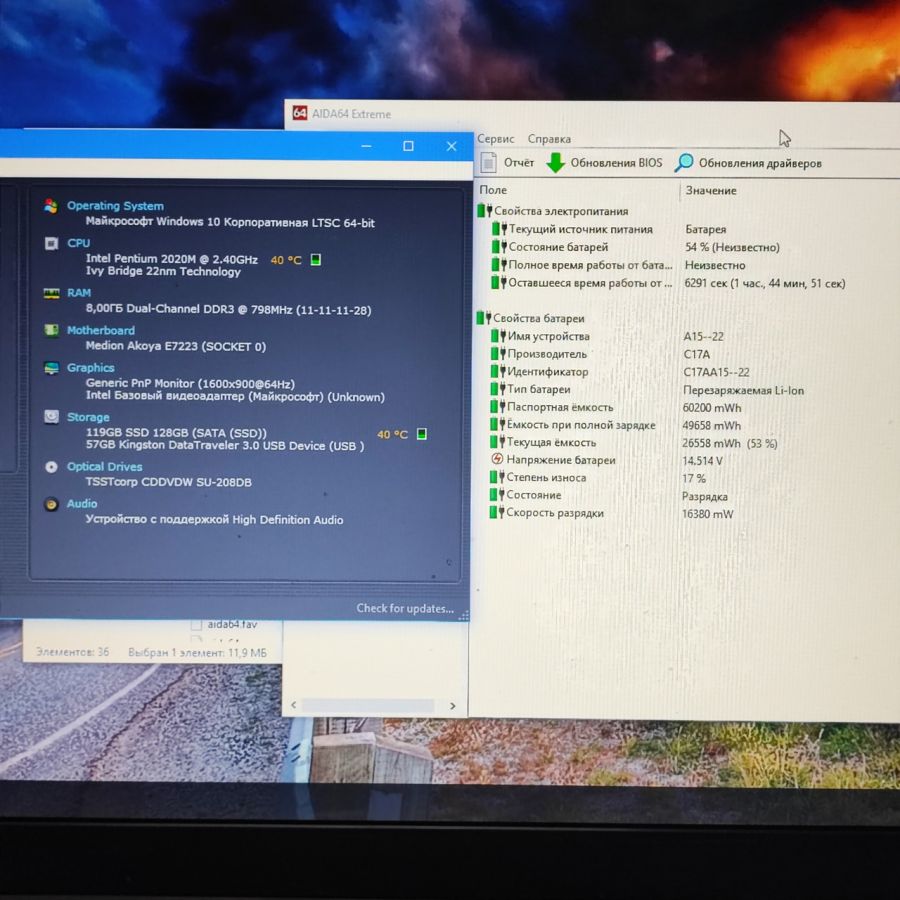Click the 16380 mW discharge rate value
Screen dimensions: 900x900
click(707, 514)
